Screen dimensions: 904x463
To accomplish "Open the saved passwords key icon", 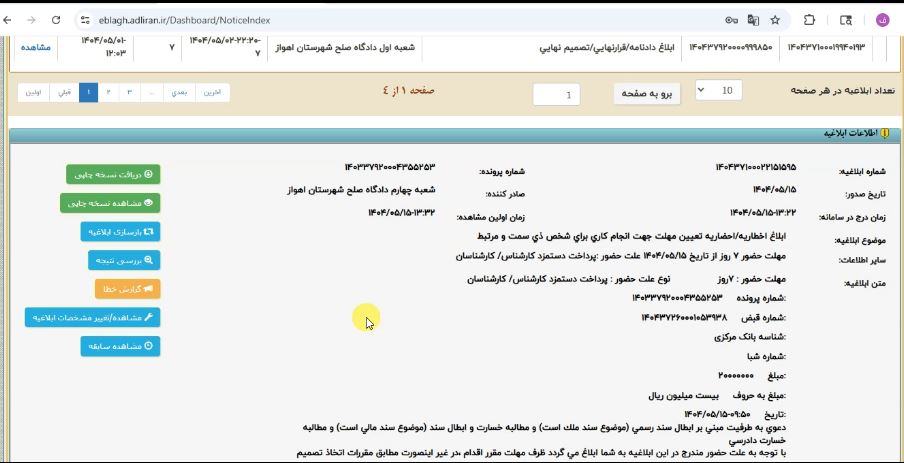I will 731,20.
